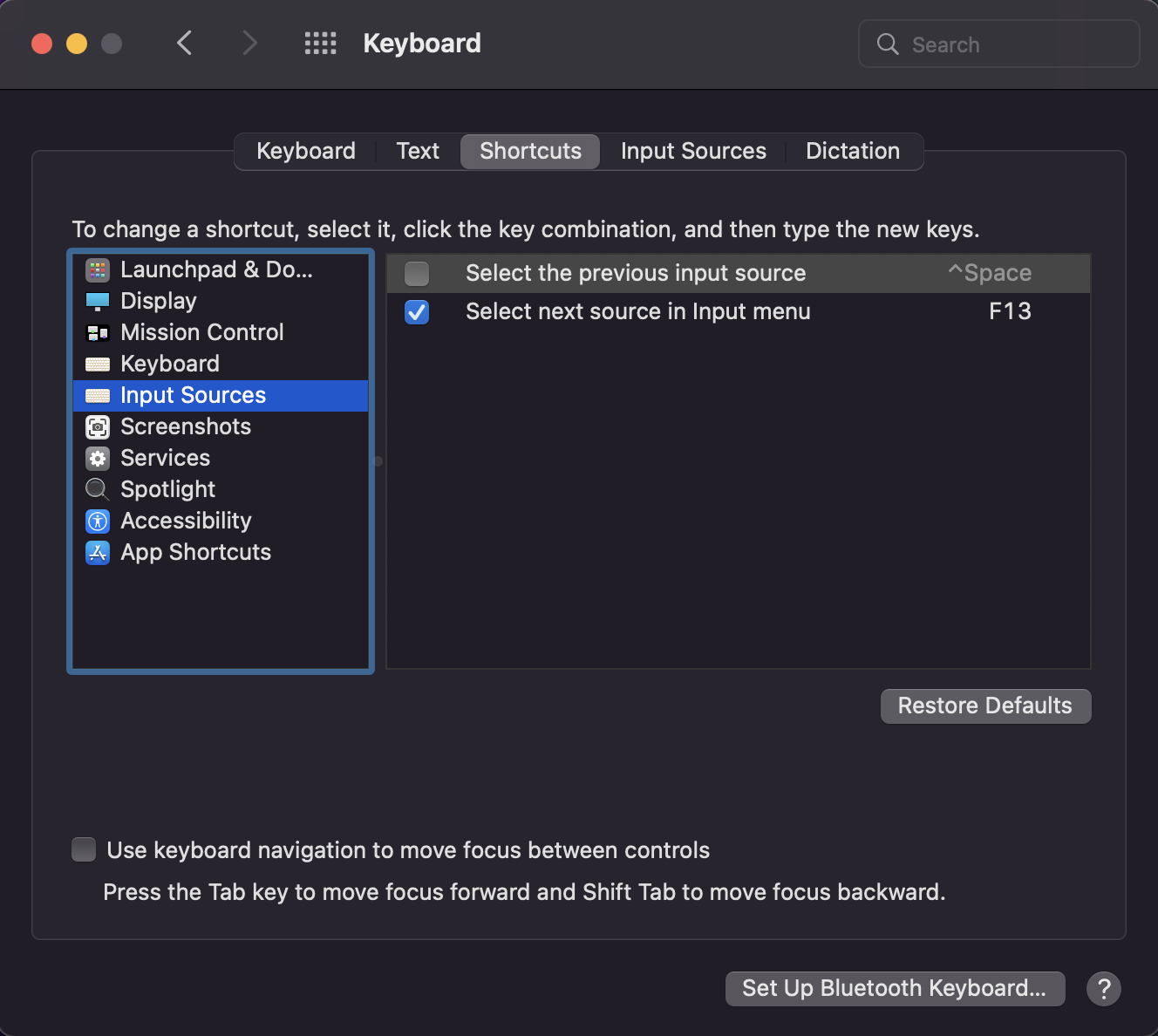Show all preferences grid icon
This screenshot has height=1036, width=1158.
(x=320, y=44)
